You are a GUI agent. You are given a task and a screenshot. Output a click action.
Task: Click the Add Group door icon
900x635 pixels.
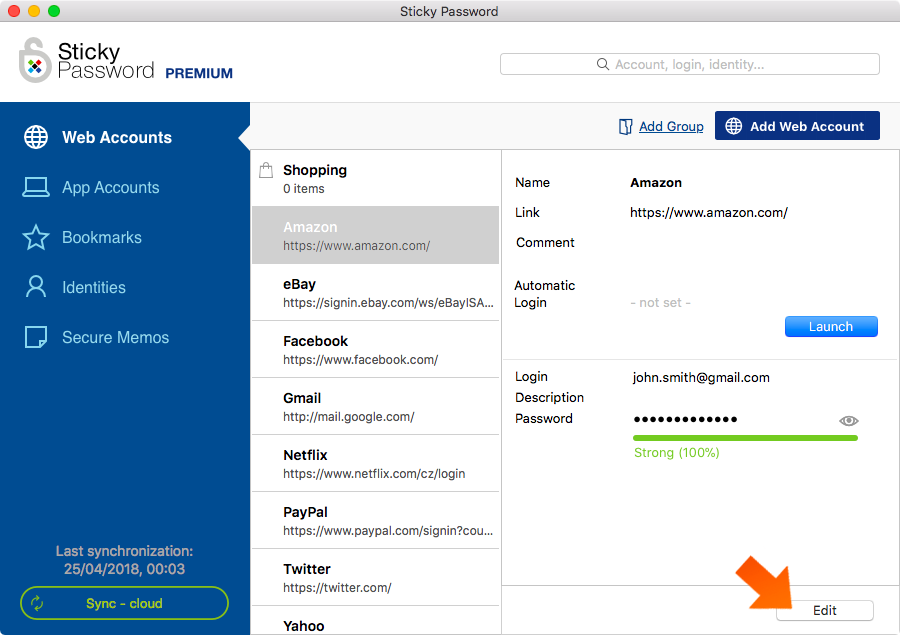pyautogui.click(x=625, y=126)
